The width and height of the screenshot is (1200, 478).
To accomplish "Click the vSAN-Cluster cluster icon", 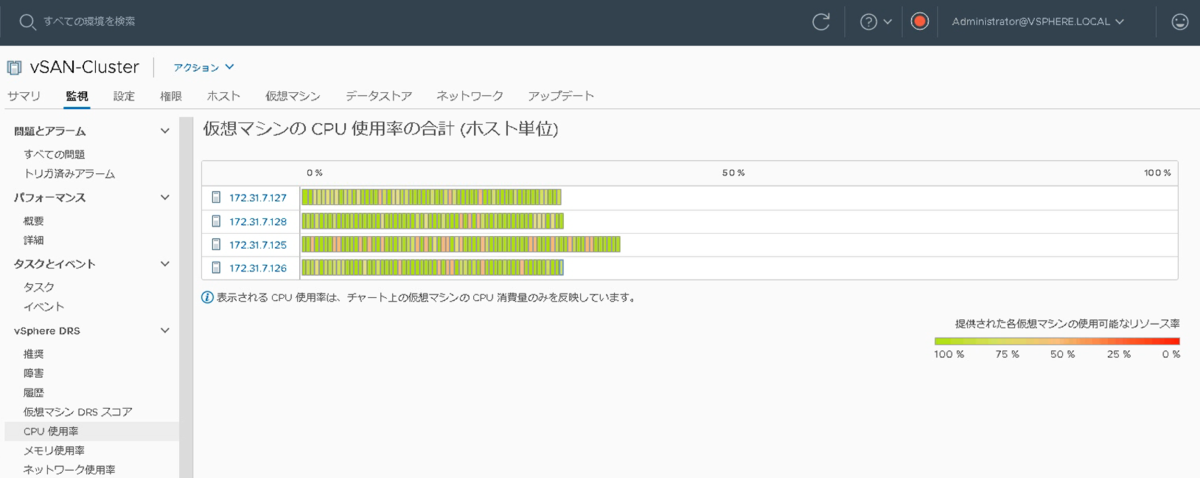I will [14, 68].
